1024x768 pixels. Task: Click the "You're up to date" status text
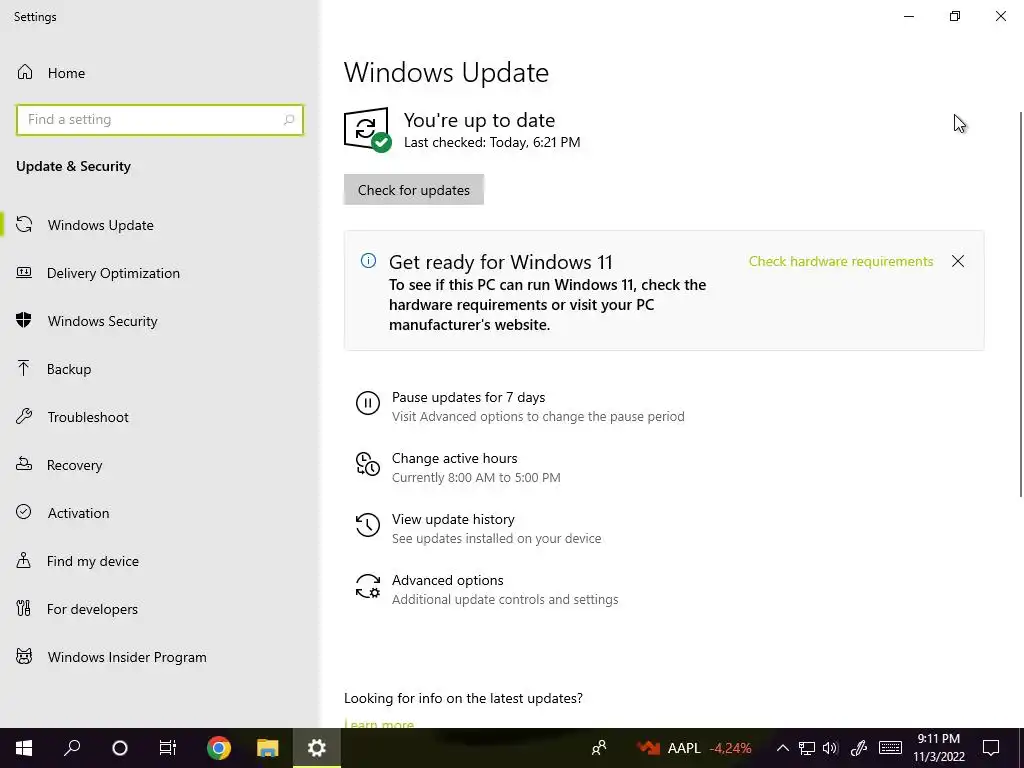pyautogui.click(x=479, y=120)
